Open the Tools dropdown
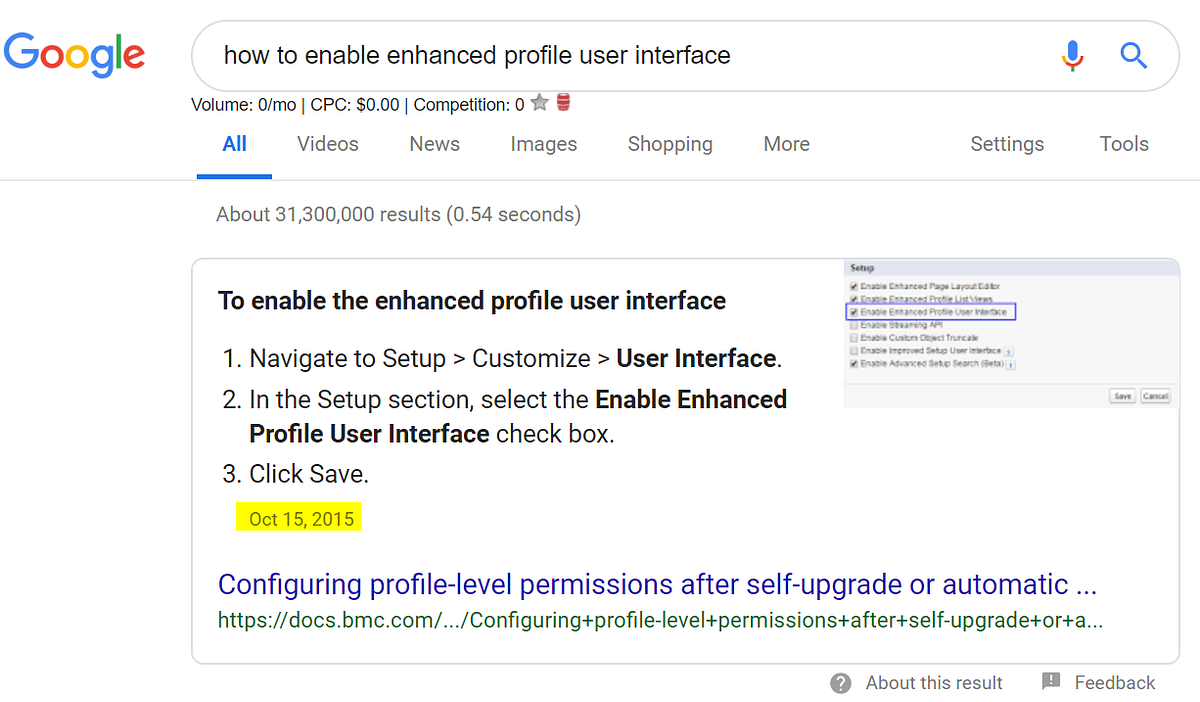The image size is (1200, 702). (x=1123, y=144)
